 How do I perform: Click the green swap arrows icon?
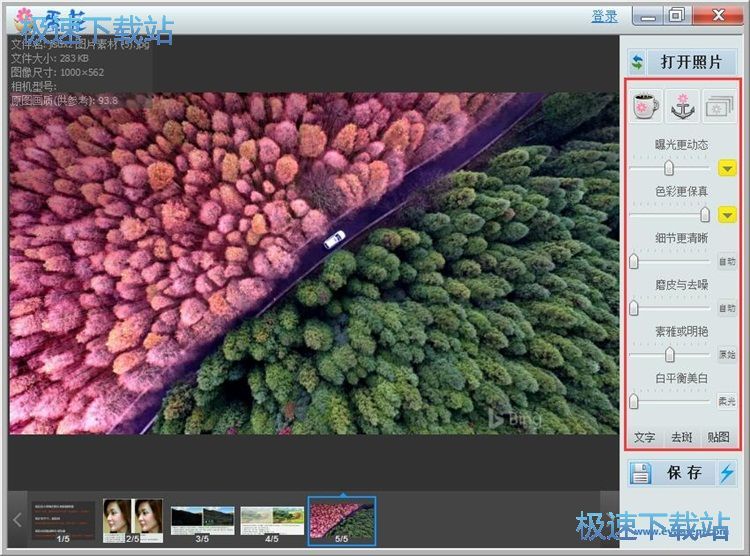637,62
